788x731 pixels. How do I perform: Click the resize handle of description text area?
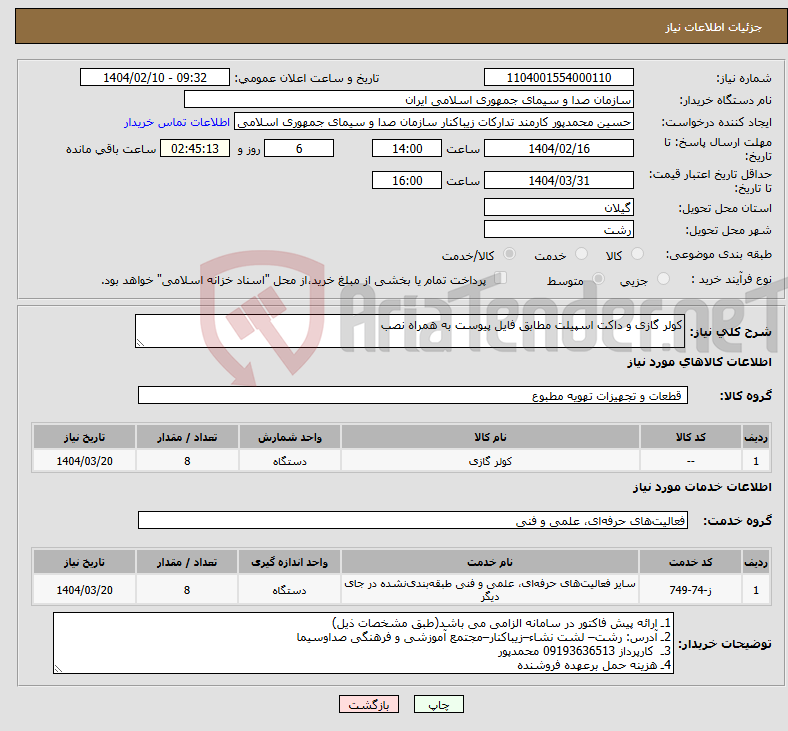pyautogui.click(x=140, y=343)
